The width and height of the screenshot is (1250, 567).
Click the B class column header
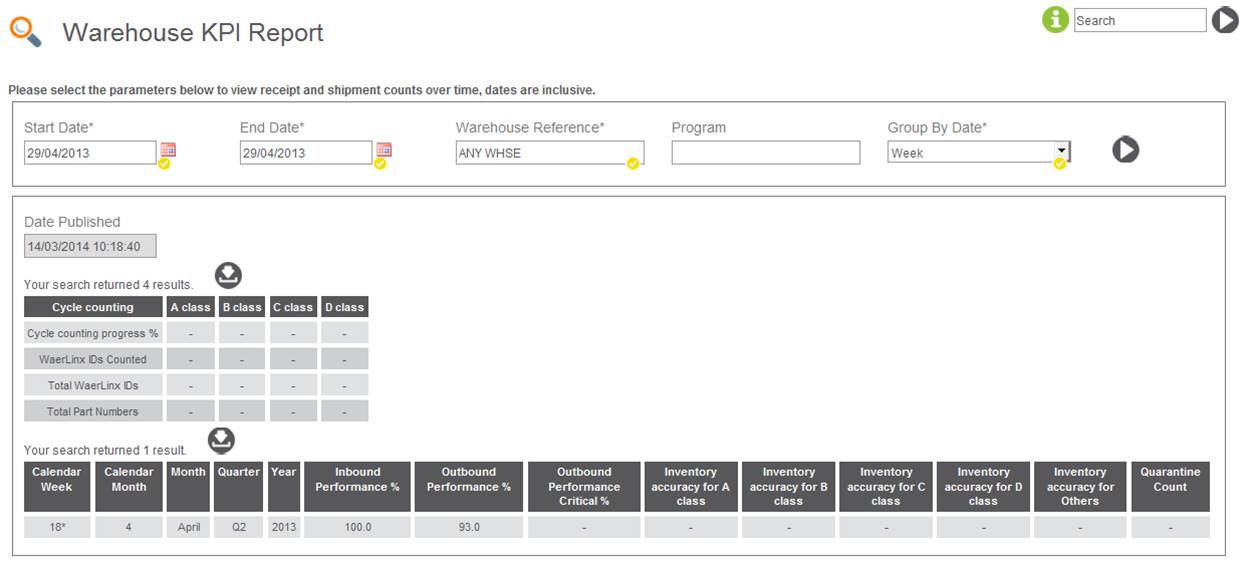(242, 307)
